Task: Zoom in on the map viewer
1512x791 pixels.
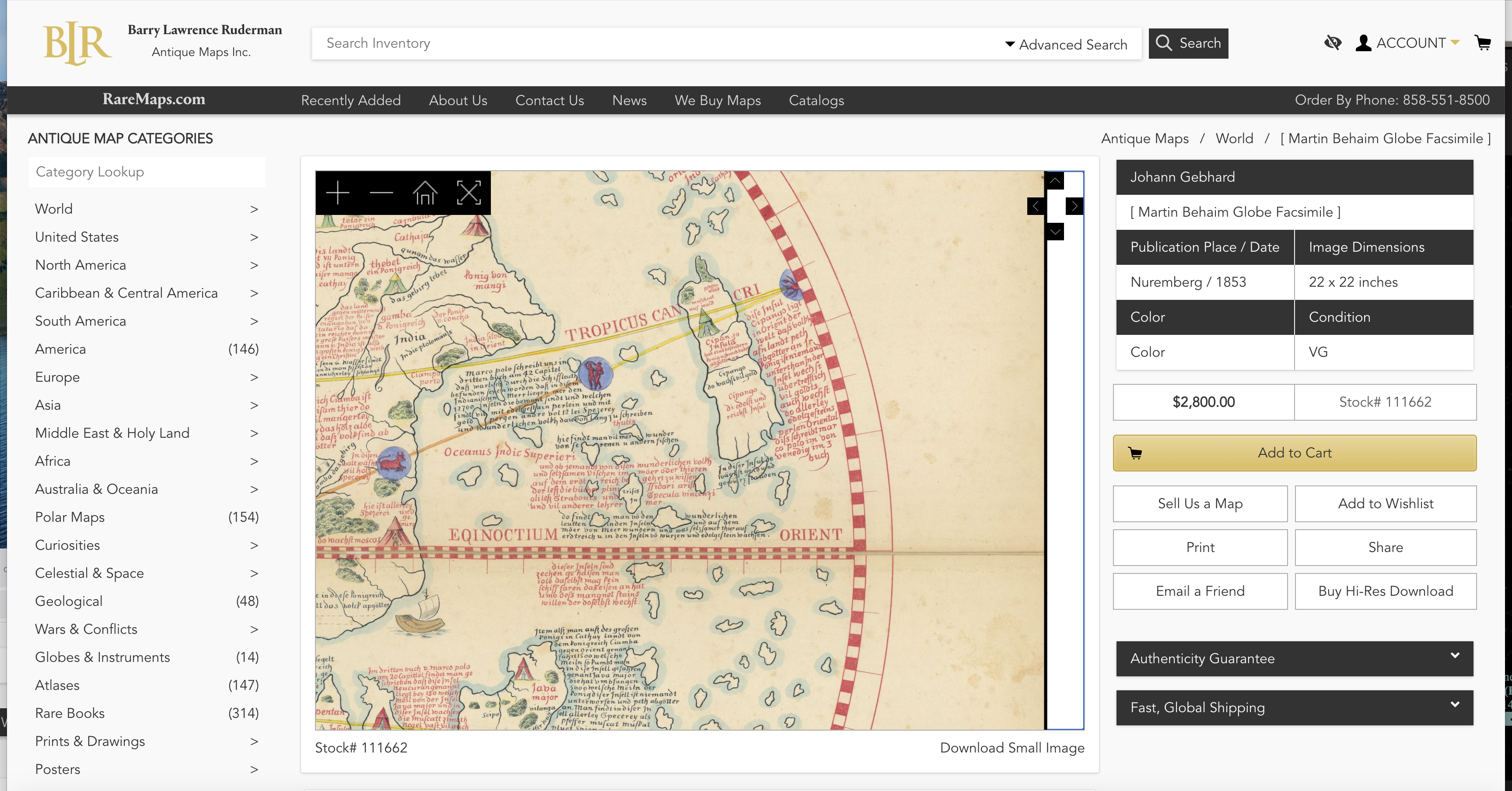Action: pyautogui.click(x=337, y=193)
